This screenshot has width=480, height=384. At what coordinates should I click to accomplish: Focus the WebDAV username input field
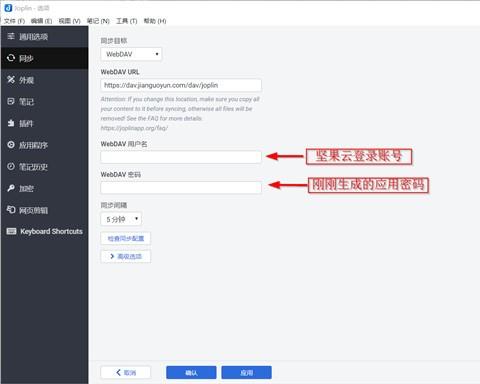(181, 157)
